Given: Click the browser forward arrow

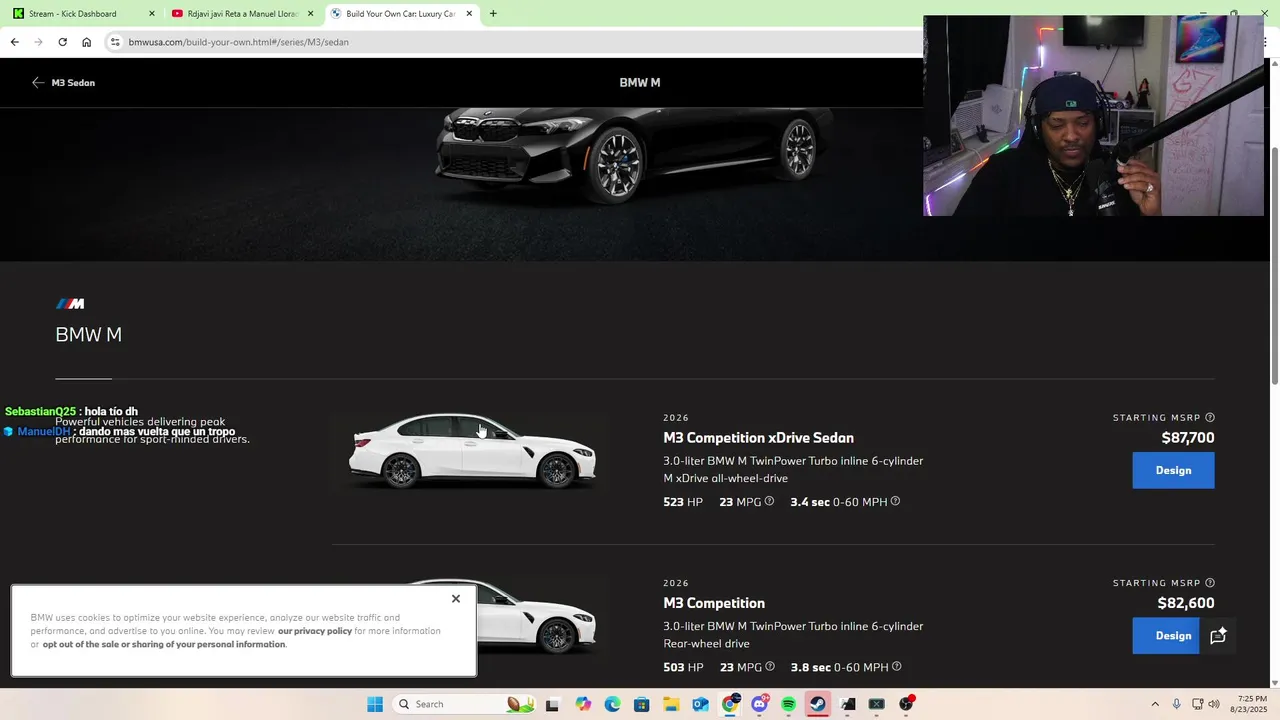Looking at the screenshot, I should [x=38, y=42].
